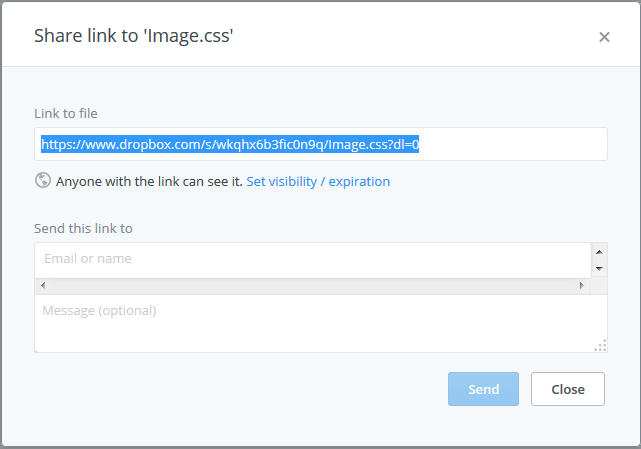Click the right arrow of the horizontal scrollbar
Screen dimensions: 641x449
(581, 285)
